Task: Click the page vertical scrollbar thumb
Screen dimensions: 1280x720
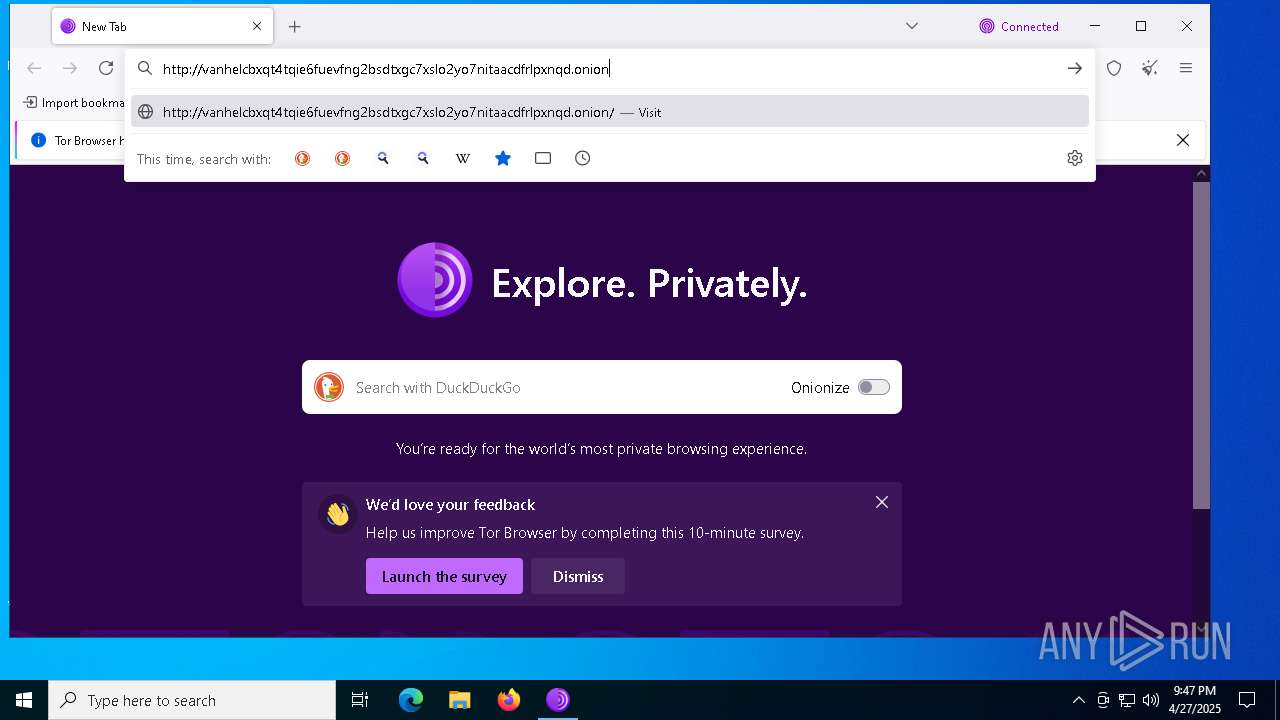Action: click(1202, 345)
